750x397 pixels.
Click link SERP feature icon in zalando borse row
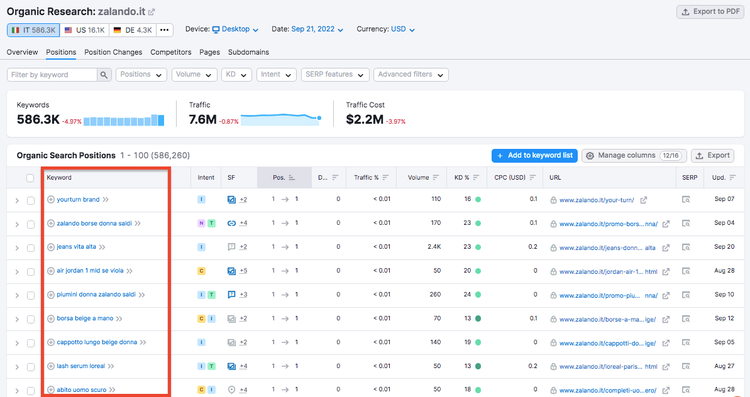pyautogui.click(x=232, y=223)
